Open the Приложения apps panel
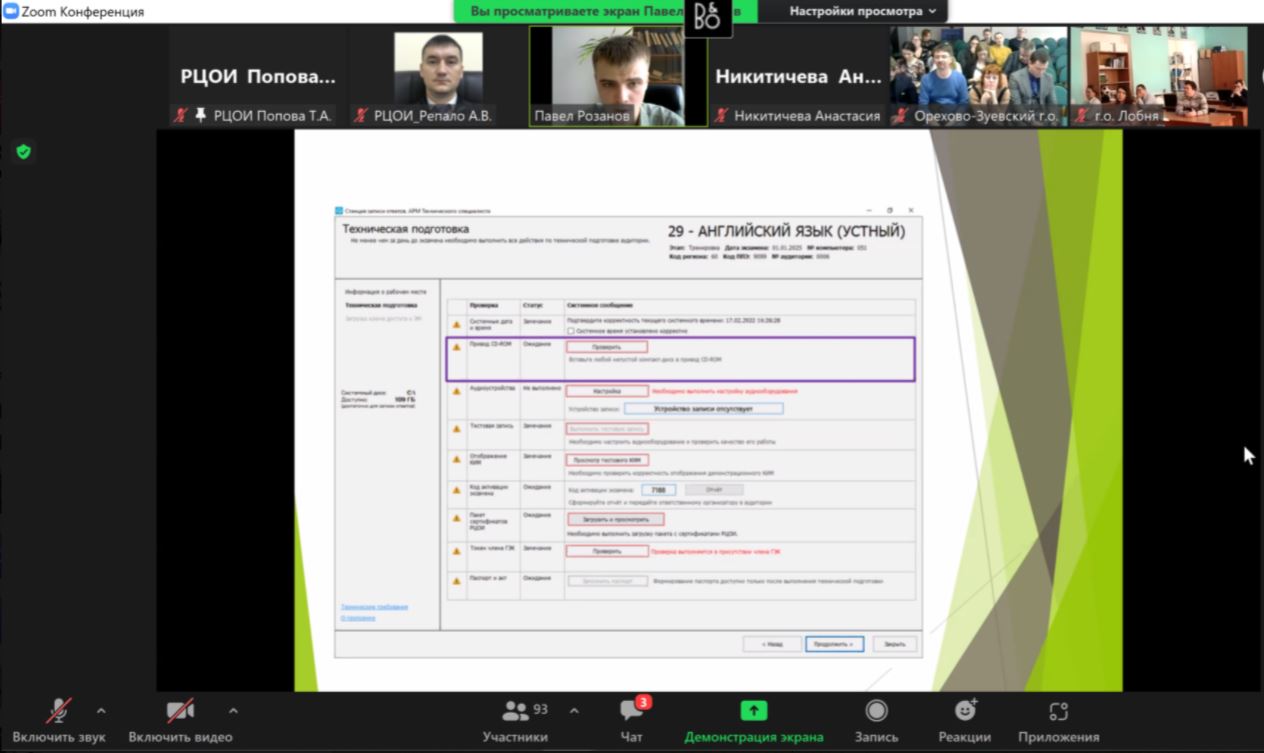Screen dimensions: 1264x753 1058,720
